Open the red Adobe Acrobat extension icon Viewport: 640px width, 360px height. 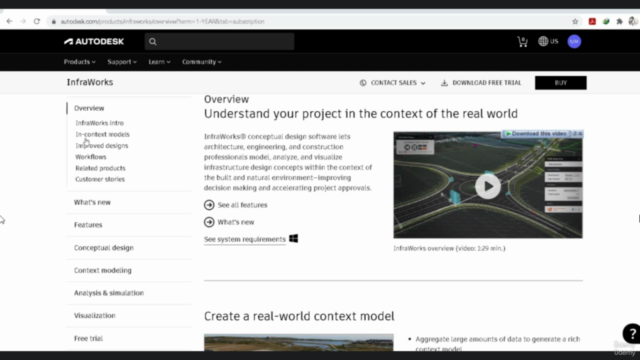592,22
